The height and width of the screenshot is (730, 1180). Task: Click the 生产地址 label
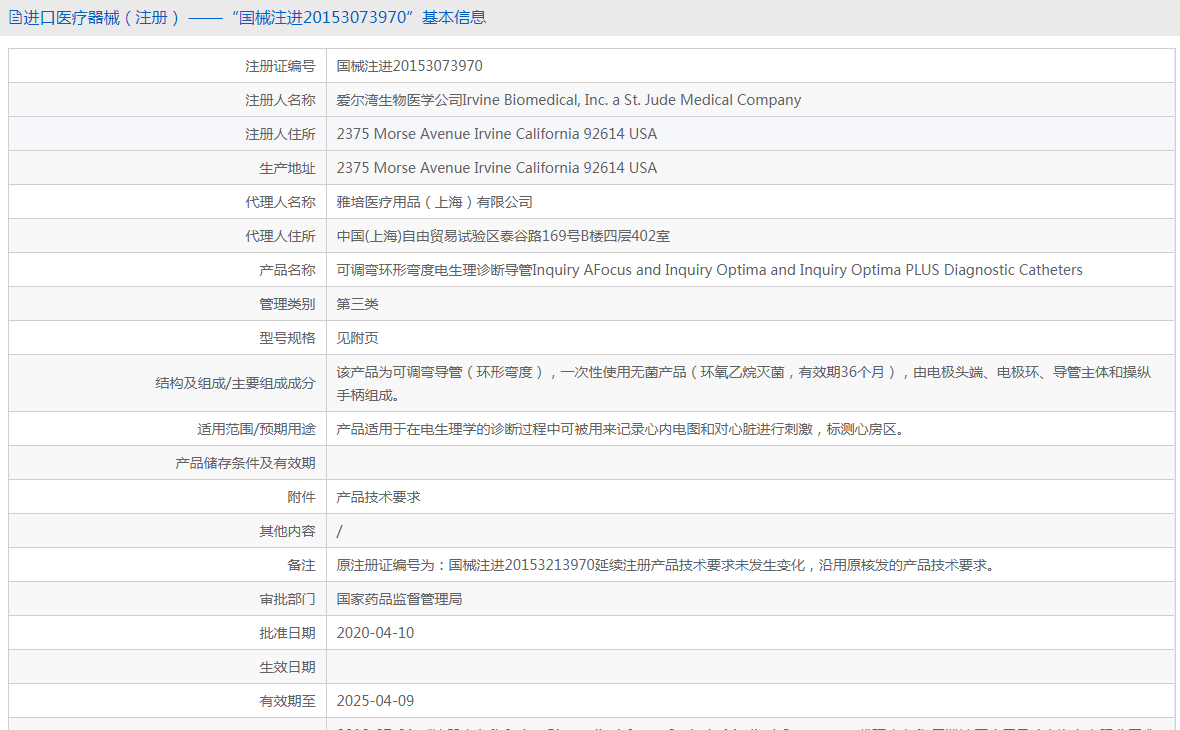(287, 168)
